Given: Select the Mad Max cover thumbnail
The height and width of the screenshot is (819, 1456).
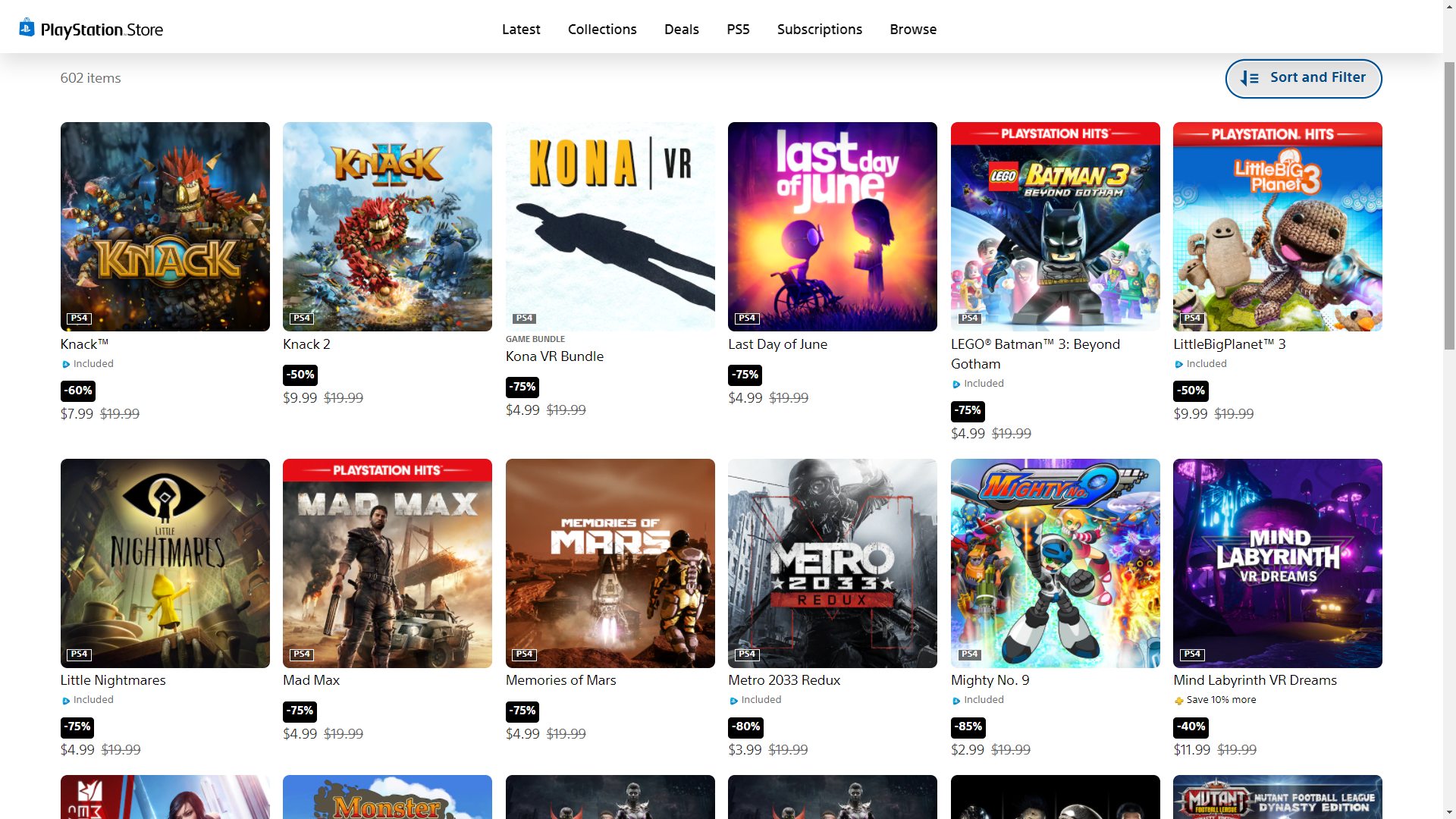Looking at the screenshot, I should [388, 563].
